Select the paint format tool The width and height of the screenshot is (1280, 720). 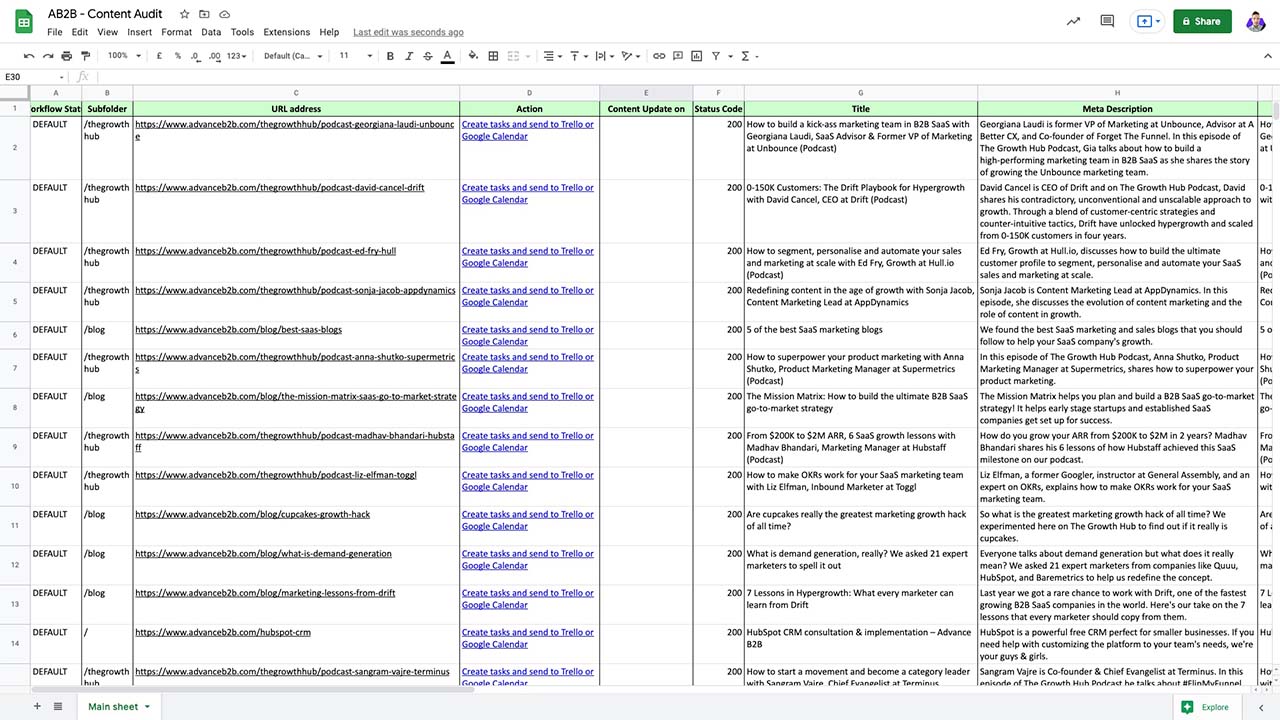tap(85, 56)
